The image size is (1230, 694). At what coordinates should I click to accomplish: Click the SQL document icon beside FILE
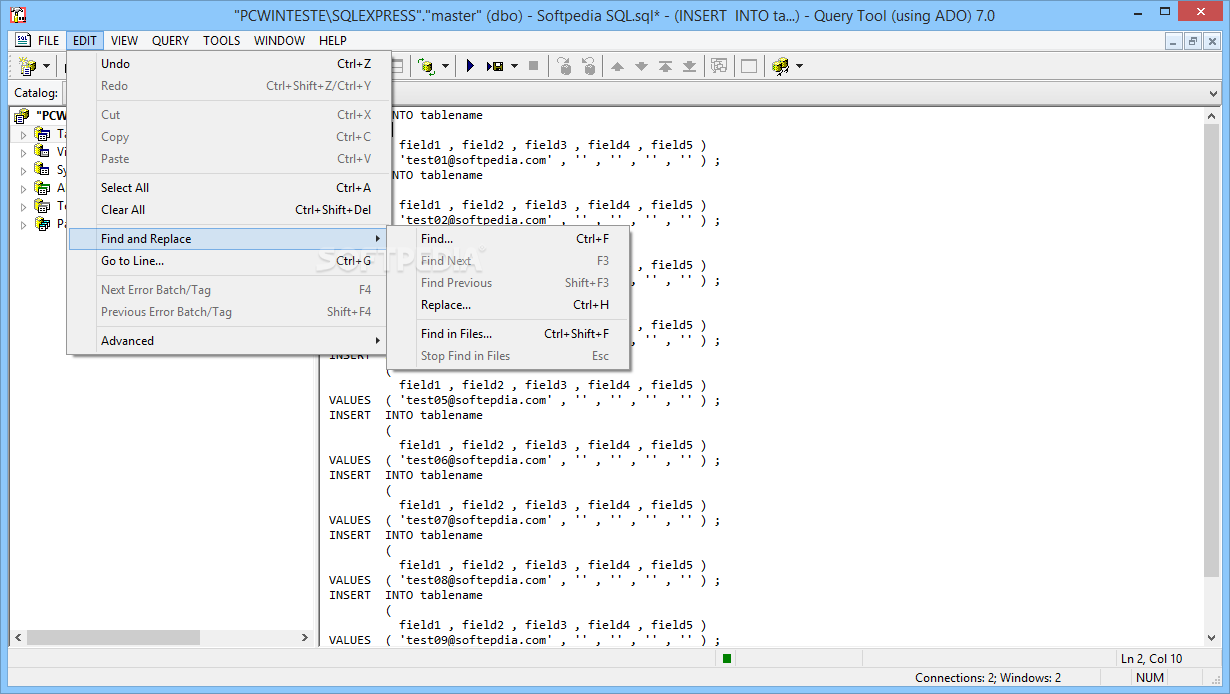point(22,40)
